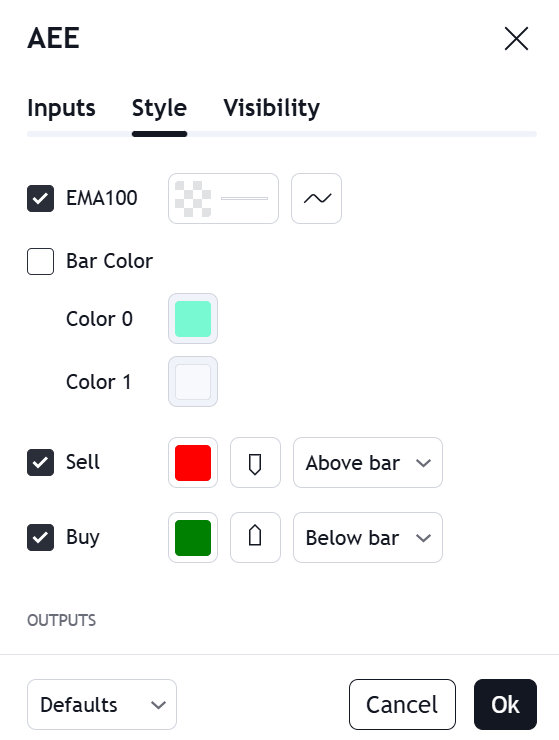
Task: Expand the Below bar location dropdown
Action: pyautogui.click(x=368, y=538)
